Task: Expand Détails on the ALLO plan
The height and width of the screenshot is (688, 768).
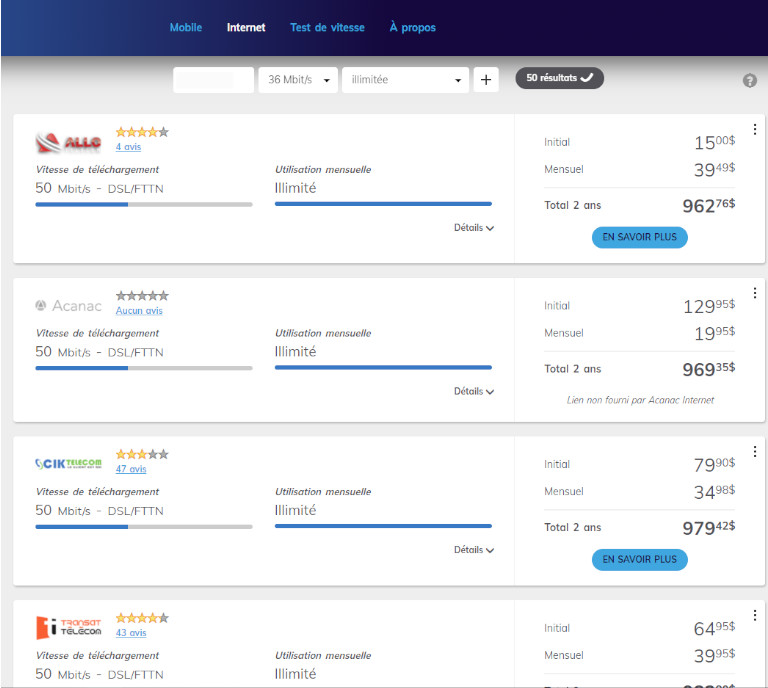Action: click(x=474, y=228)
